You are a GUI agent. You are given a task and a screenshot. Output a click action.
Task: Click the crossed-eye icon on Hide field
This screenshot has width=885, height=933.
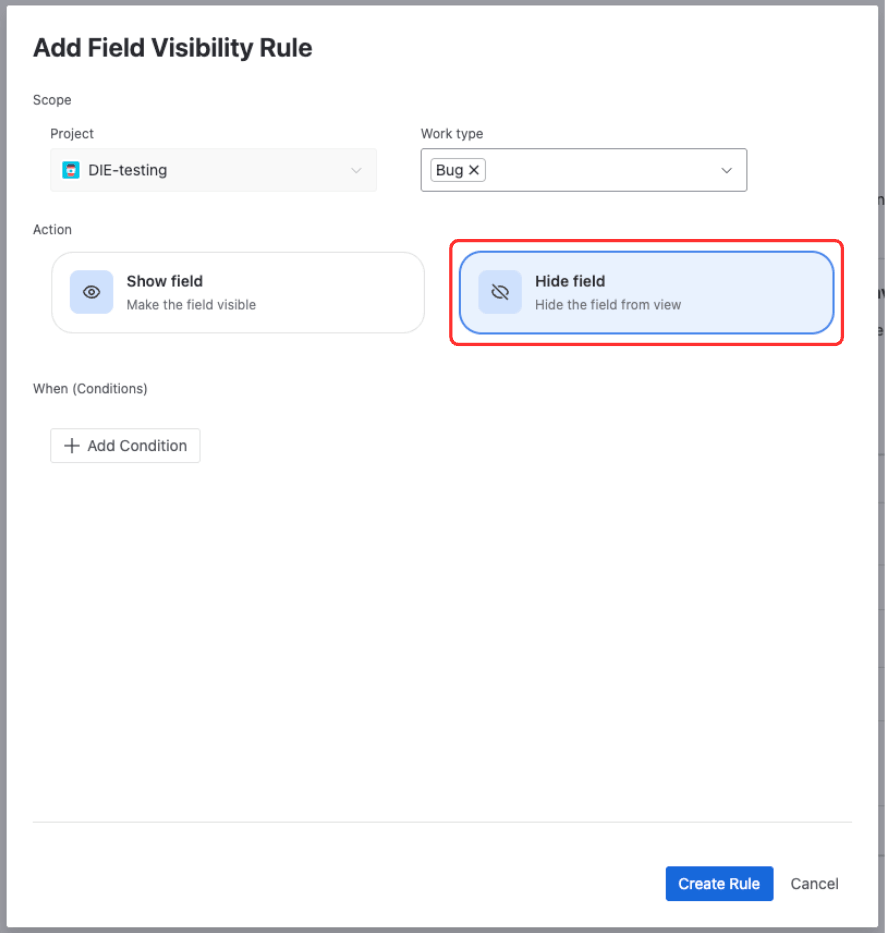click(499, 292)
